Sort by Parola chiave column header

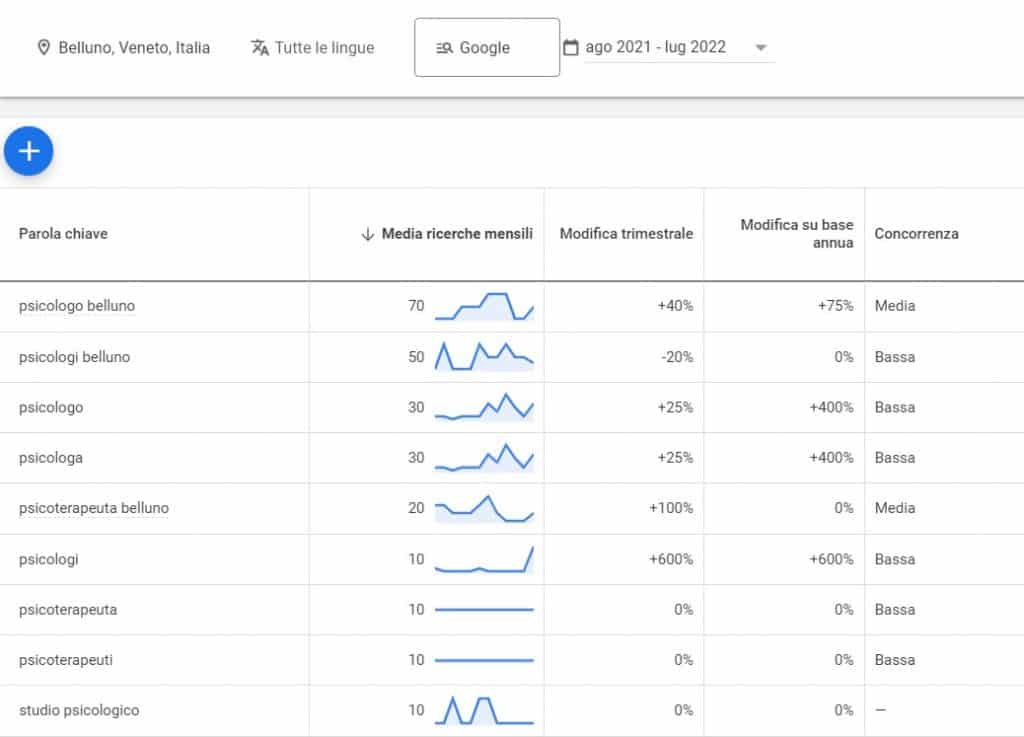(x=63, y=234)
